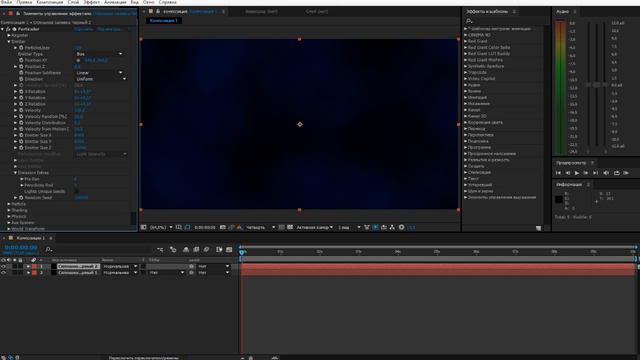Click Сбросить reset link for Particular
Screen dimensions: 640x360
[83, 29]
